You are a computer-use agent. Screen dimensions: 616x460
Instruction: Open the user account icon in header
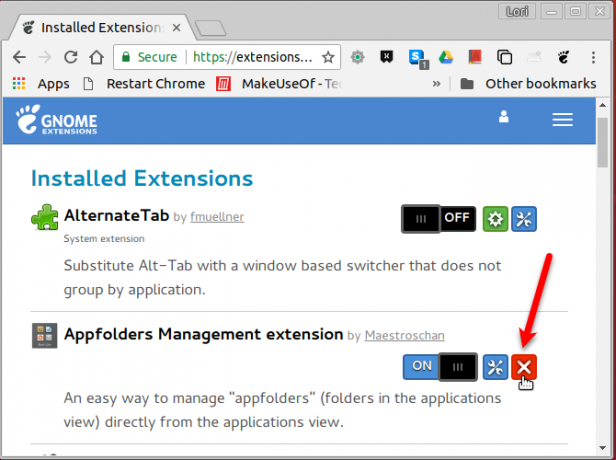[x=504, y=117]
